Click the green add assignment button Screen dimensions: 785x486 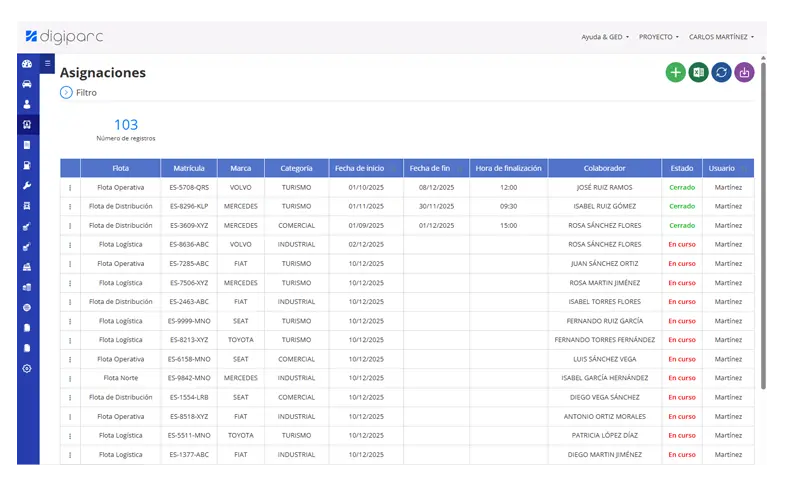[675, 72]
